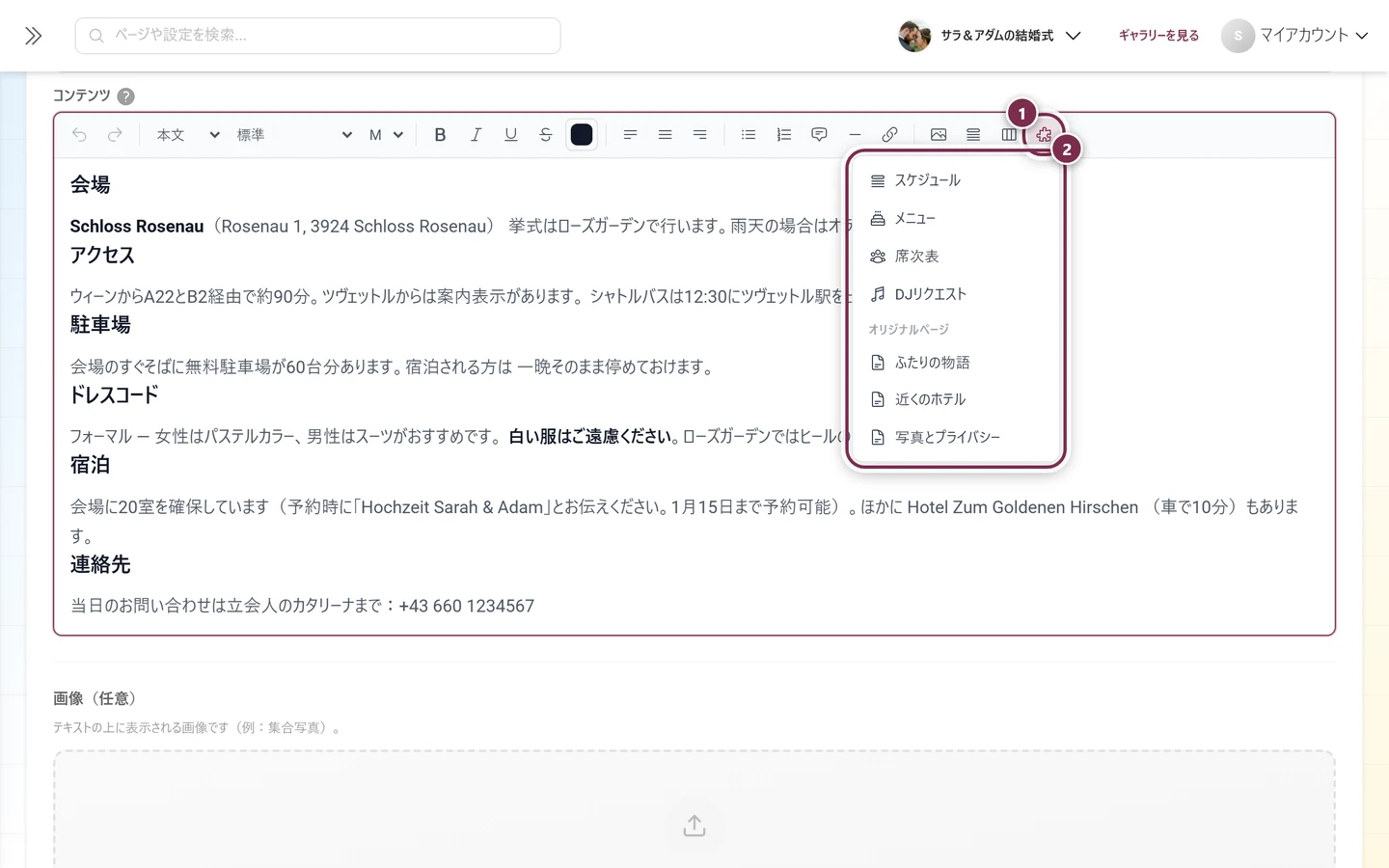Click the bold Schloss Rosenau text
The width and height of the screenshot is (1389, 868).
[137, 227]
